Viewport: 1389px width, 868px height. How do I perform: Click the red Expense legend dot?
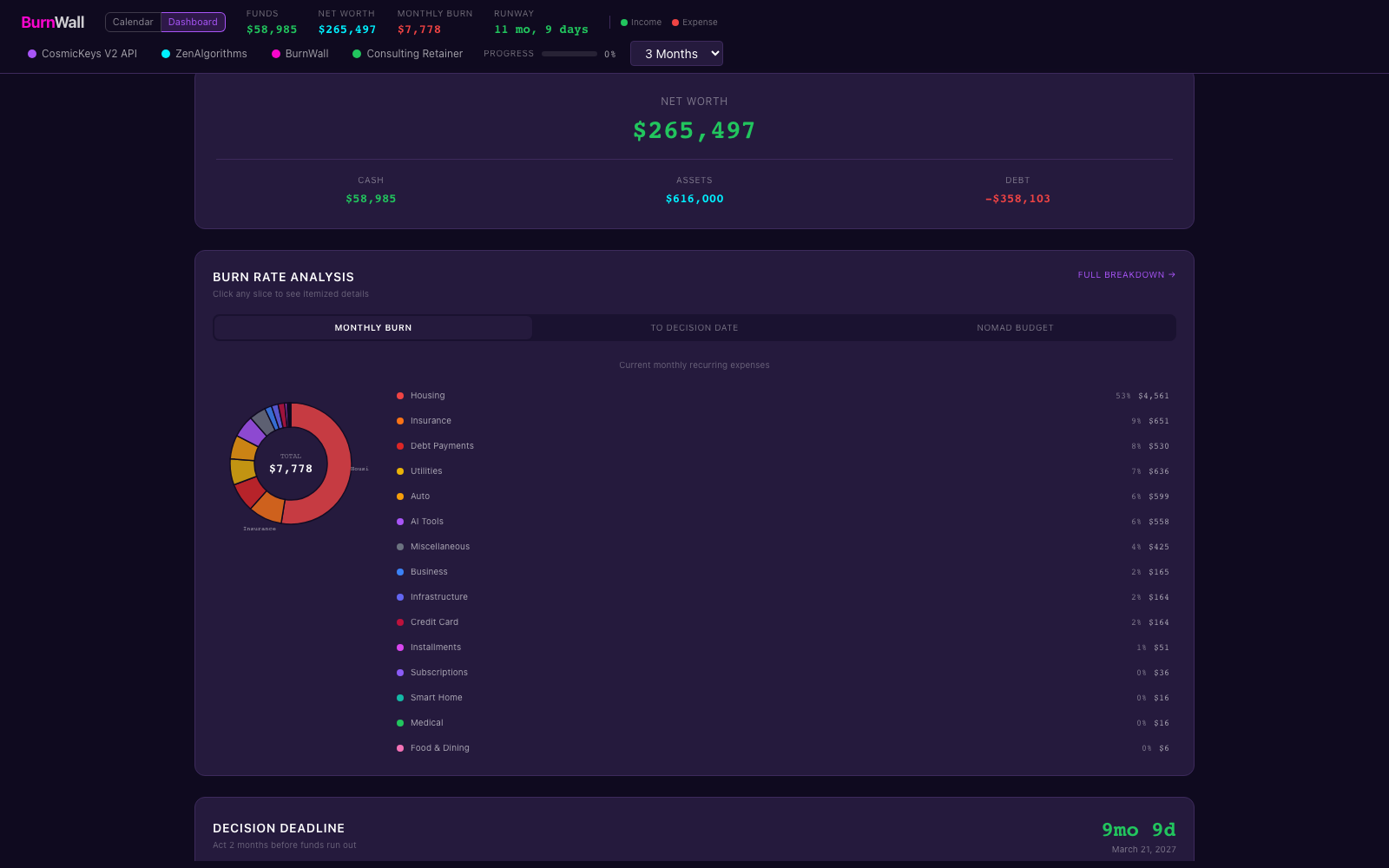(675, 23)
